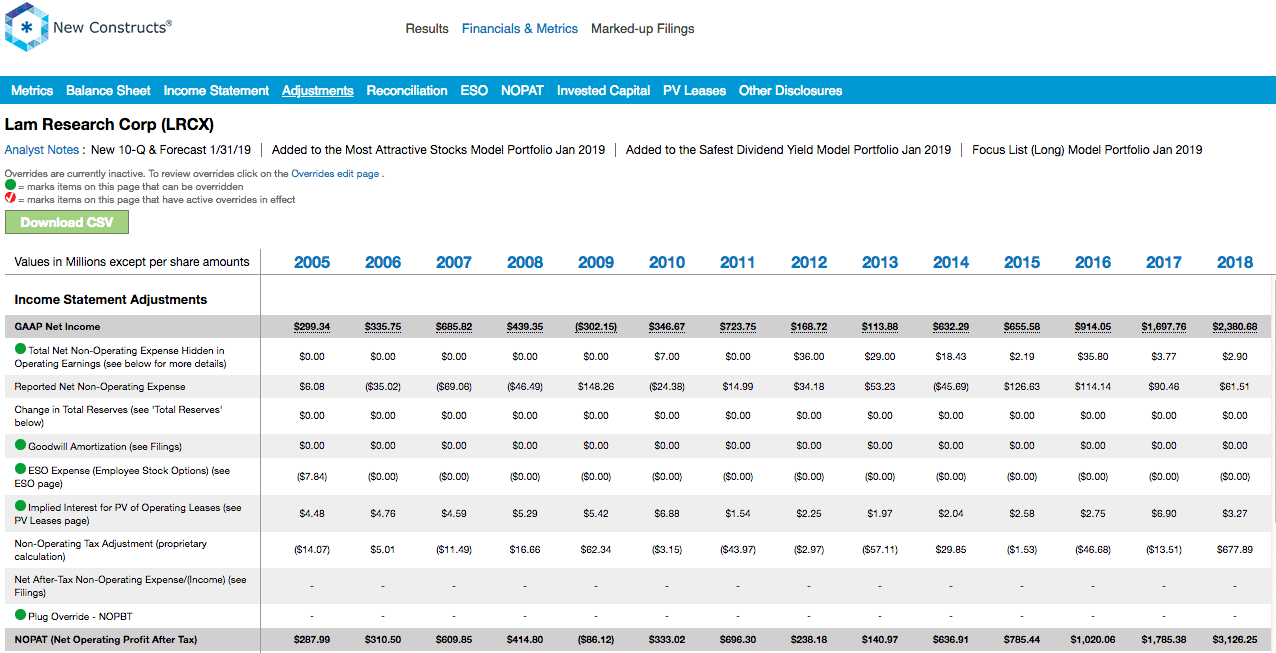Click green override dot beside ESO Expense
This screenshot has width=1276, height=653.
pos(20,469)
